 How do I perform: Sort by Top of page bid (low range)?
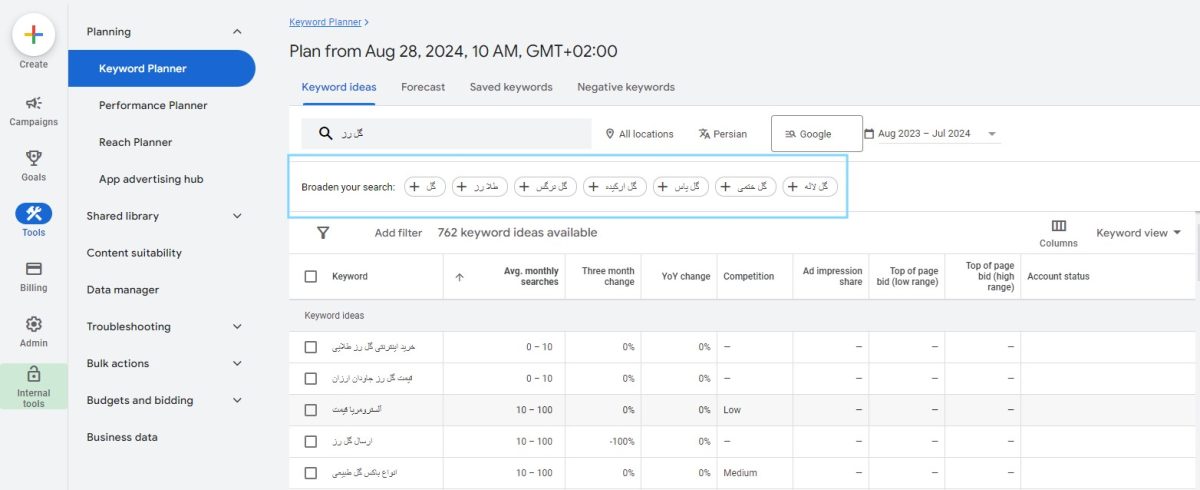coord(907,276)
